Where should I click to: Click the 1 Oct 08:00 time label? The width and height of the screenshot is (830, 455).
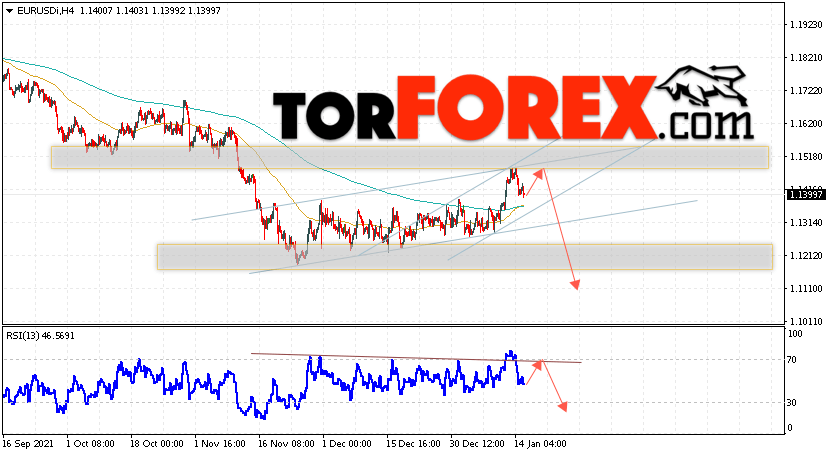90,443
